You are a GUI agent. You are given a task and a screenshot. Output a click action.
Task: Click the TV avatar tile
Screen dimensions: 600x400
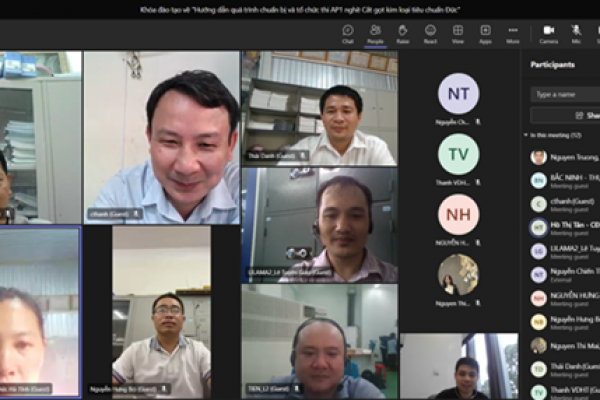click(x=458, y=154)
